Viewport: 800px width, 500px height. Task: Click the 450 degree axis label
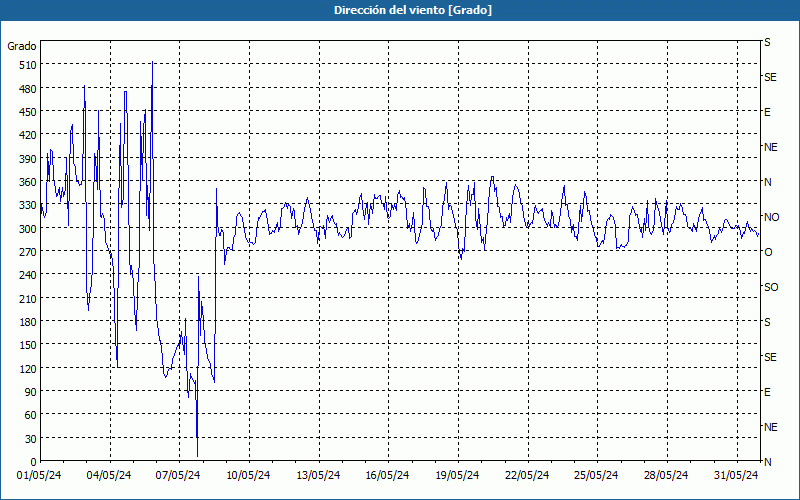click(28, 112)
